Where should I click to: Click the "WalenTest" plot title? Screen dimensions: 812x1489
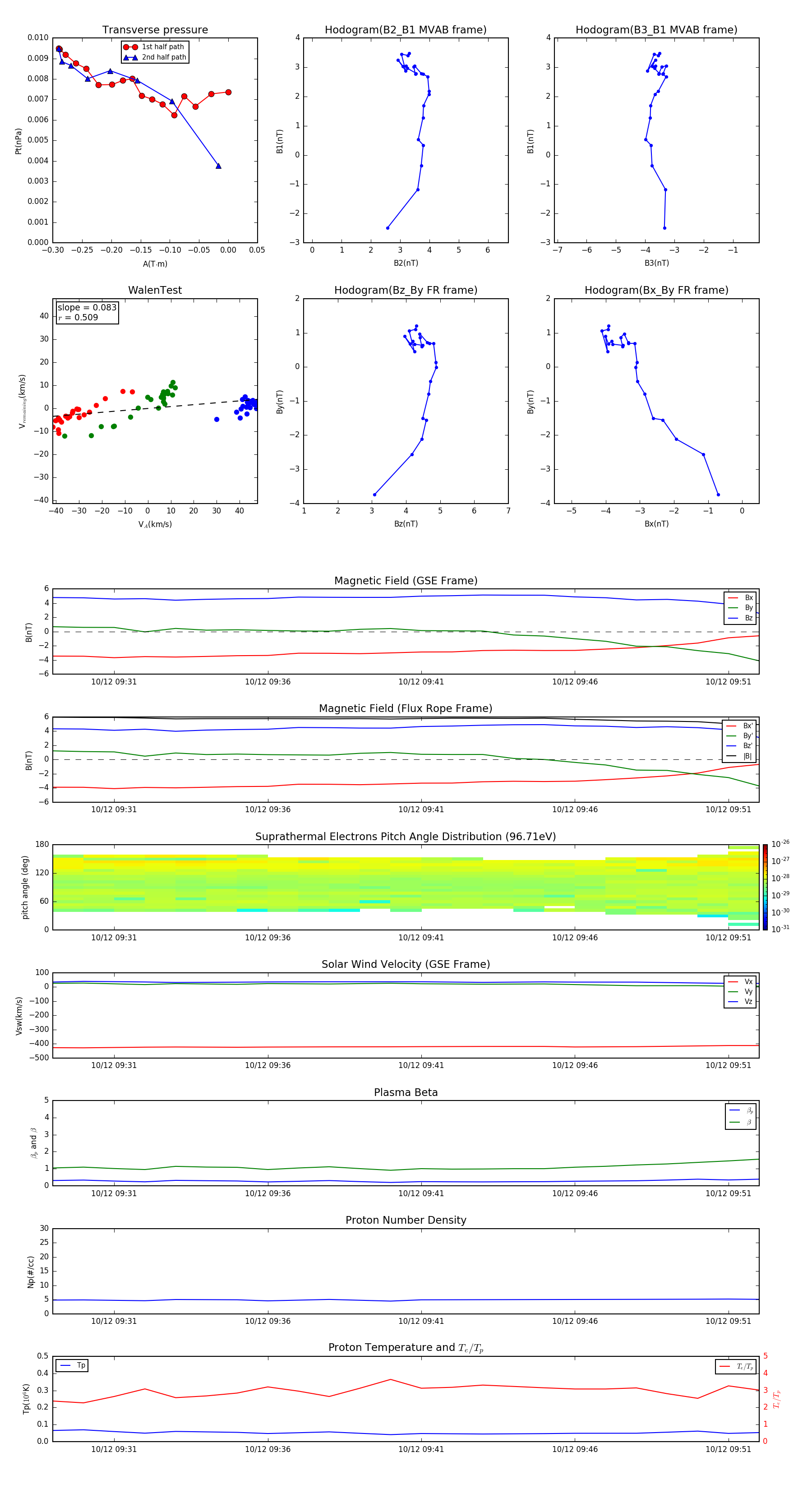[155, 290]
